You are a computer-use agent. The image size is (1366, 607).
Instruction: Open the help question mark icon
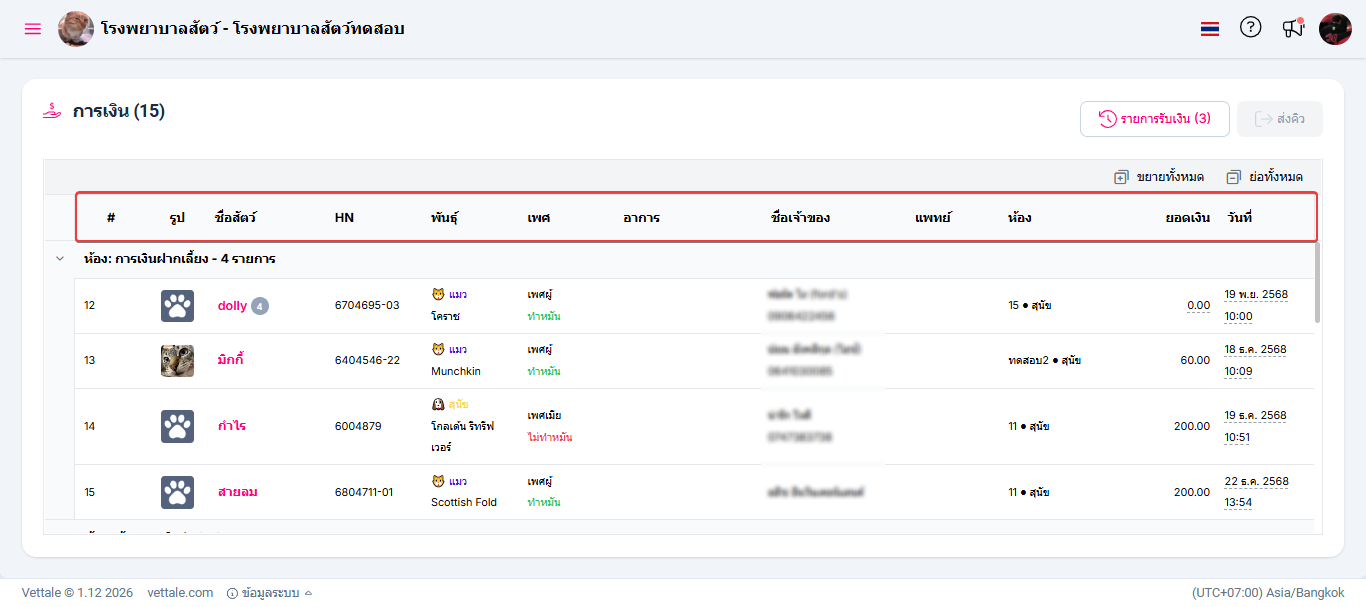click(x=1251, y=28)
